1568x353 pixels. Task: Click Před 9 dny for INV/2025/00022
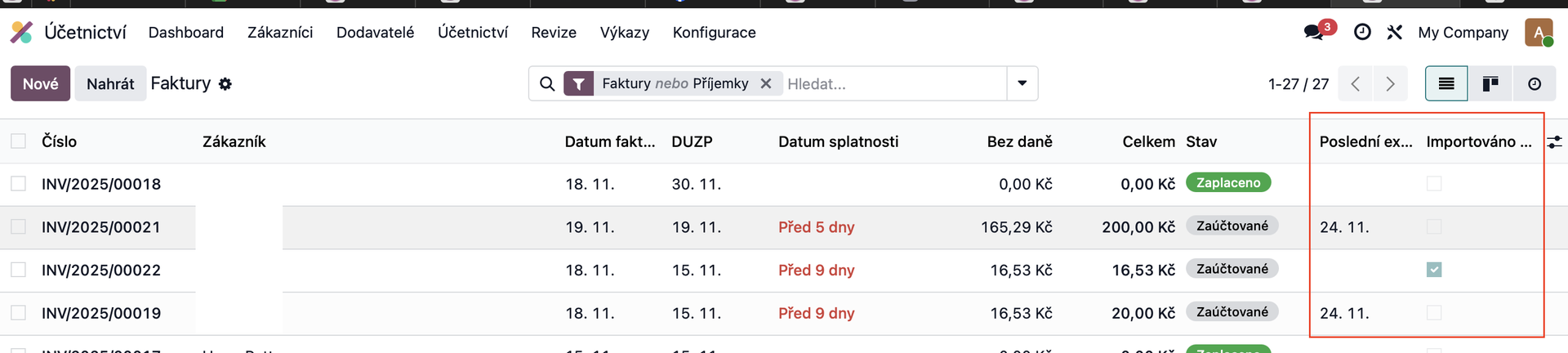coord(817,270)
